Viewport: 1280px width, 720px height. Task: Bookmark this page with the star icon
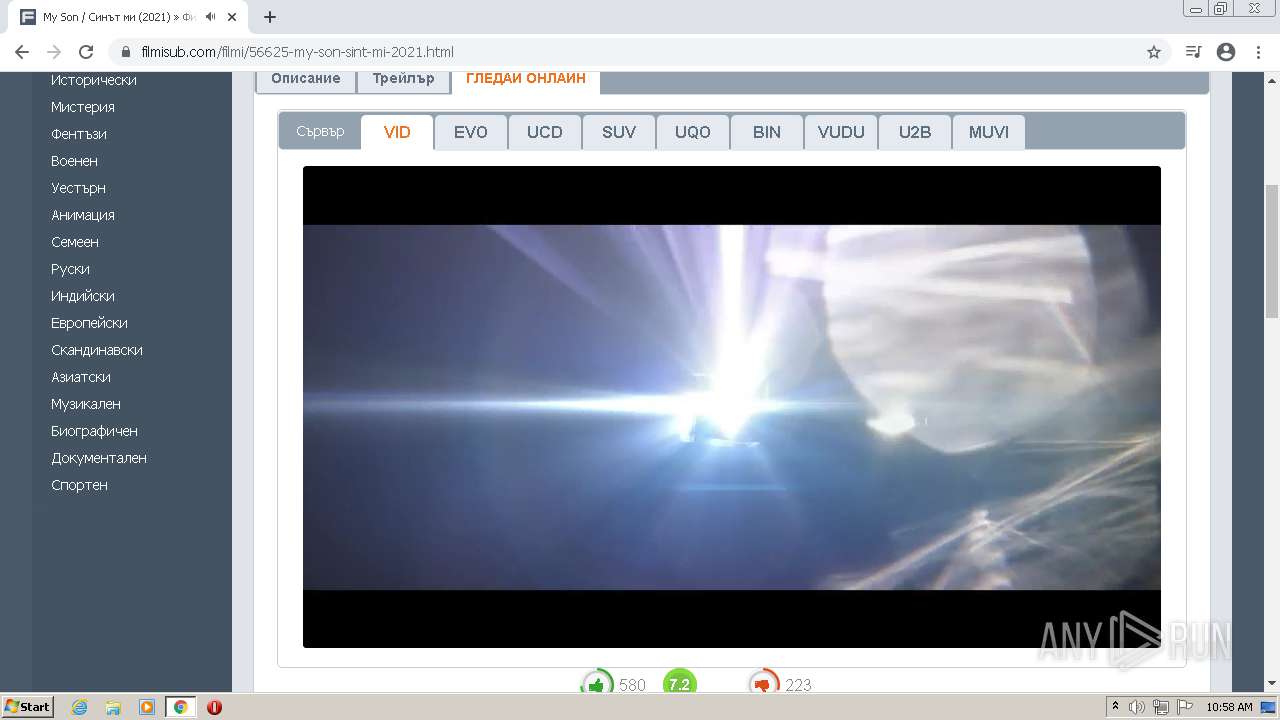[x=1154, y=52]
